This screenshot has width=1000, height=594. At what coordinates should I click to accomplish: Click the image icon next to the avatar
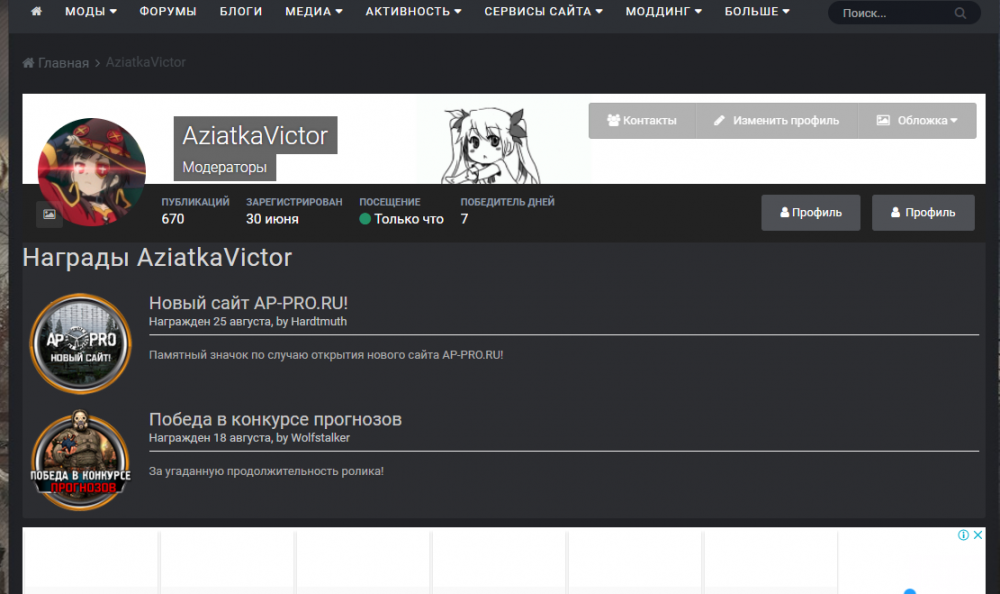[x=49, y=215]
